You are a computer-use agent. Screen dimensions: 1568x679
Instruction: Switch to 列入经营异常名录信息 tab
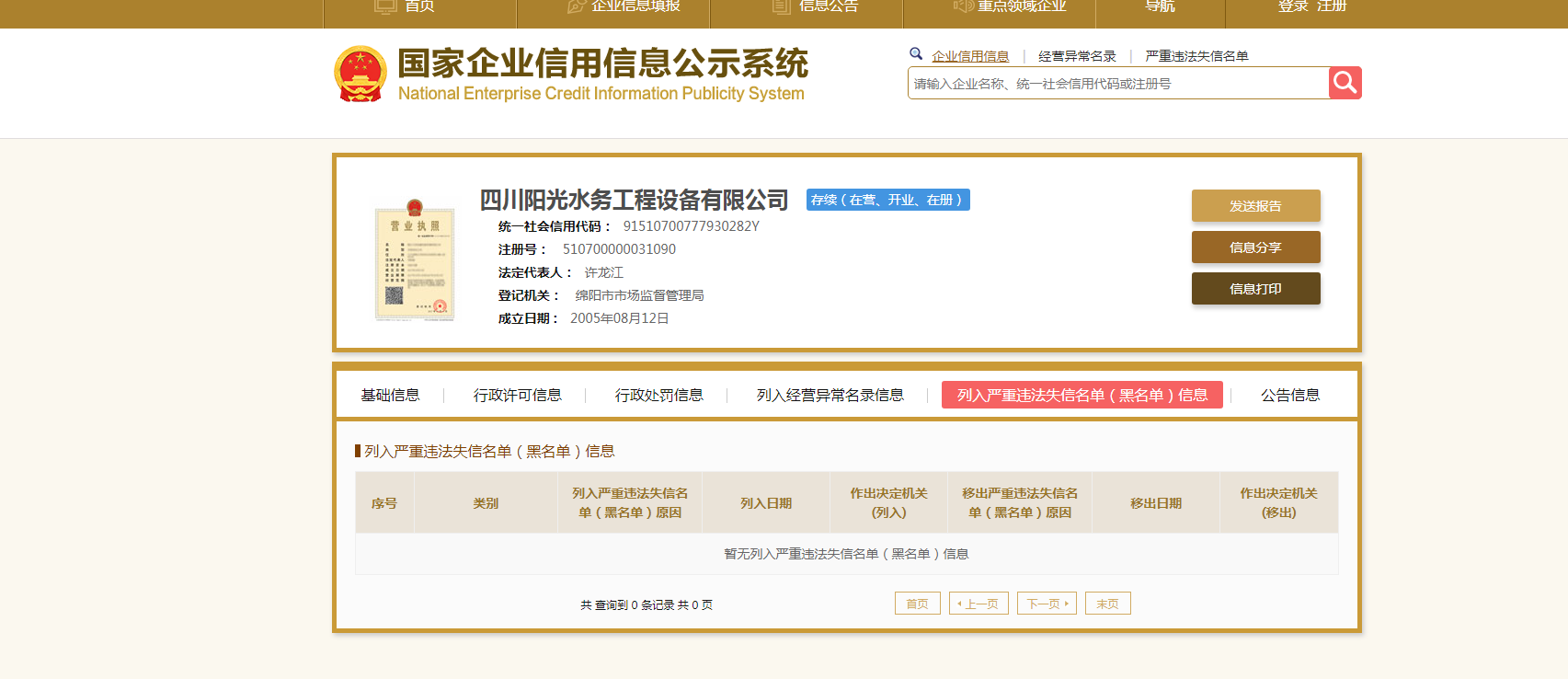(x=830, y=395)
